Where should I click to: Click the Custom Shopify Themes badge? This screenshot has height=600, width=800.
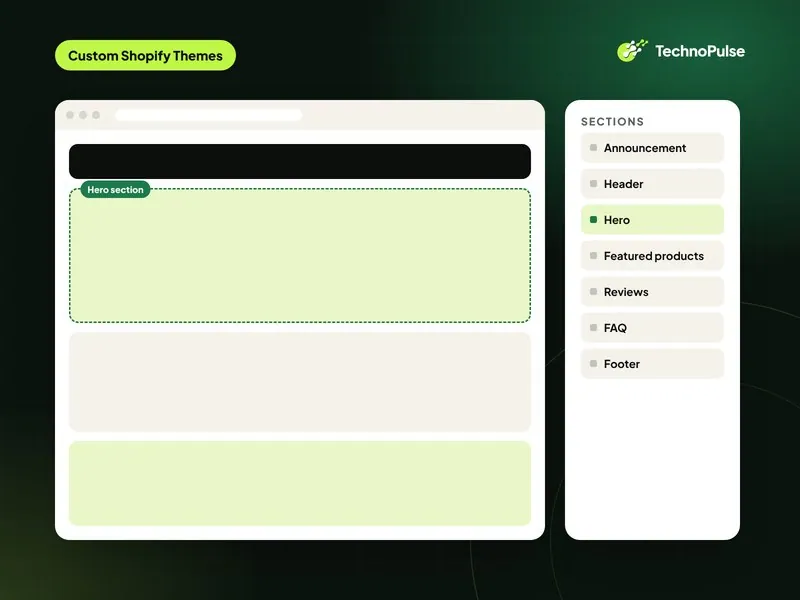point(145,56)
